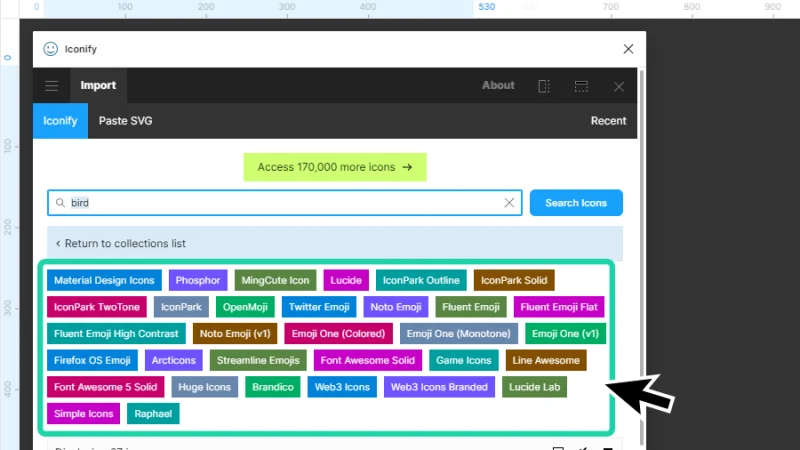Pick the Fluent Emoji Flat tag
Viewport: 800px width, 450px height.
point(559,307)
